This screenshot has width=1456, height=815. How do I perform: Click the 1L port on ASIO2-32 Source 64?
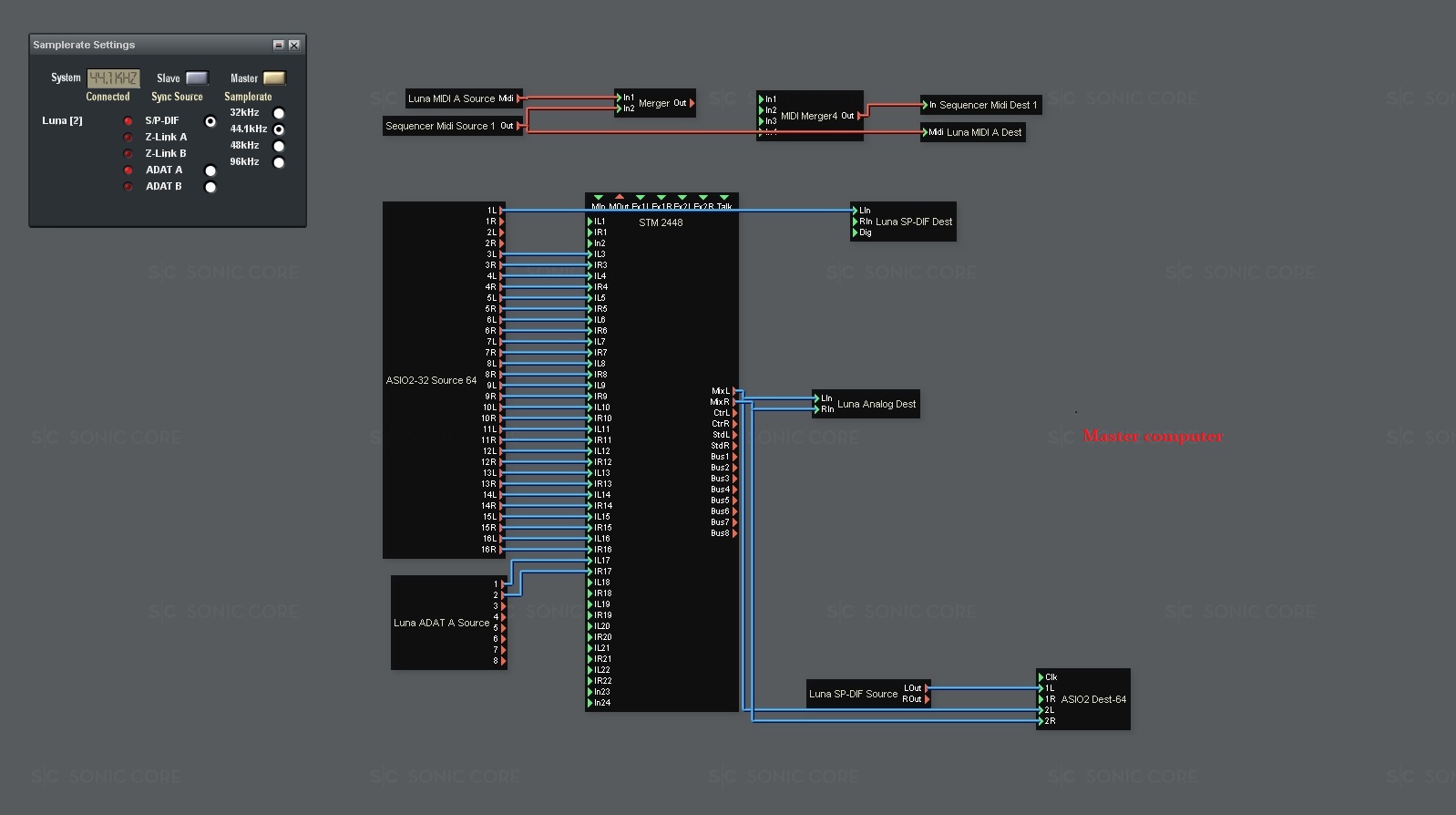[500, 211]
